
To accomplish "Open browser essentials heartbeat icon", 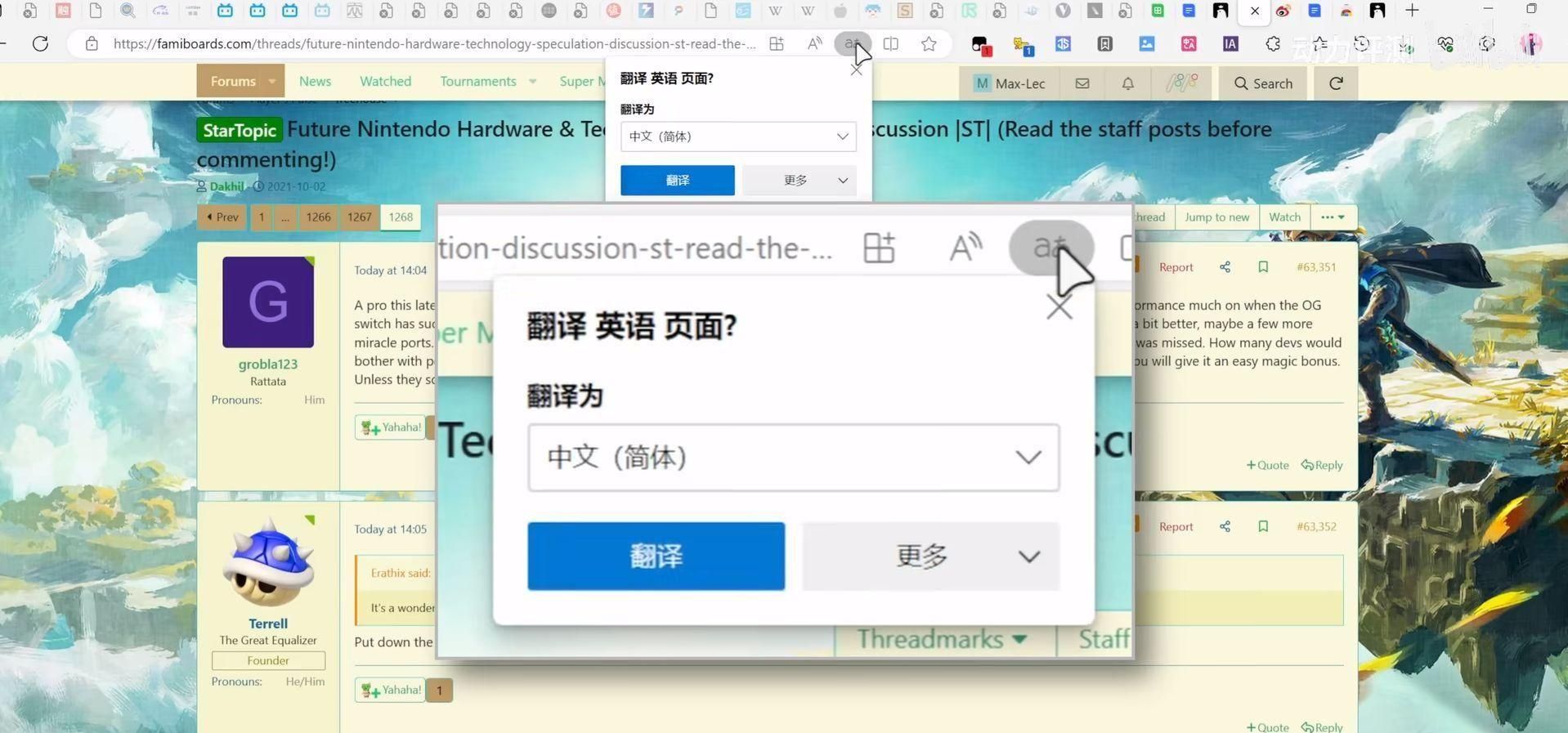I will tap(1445, 44).
